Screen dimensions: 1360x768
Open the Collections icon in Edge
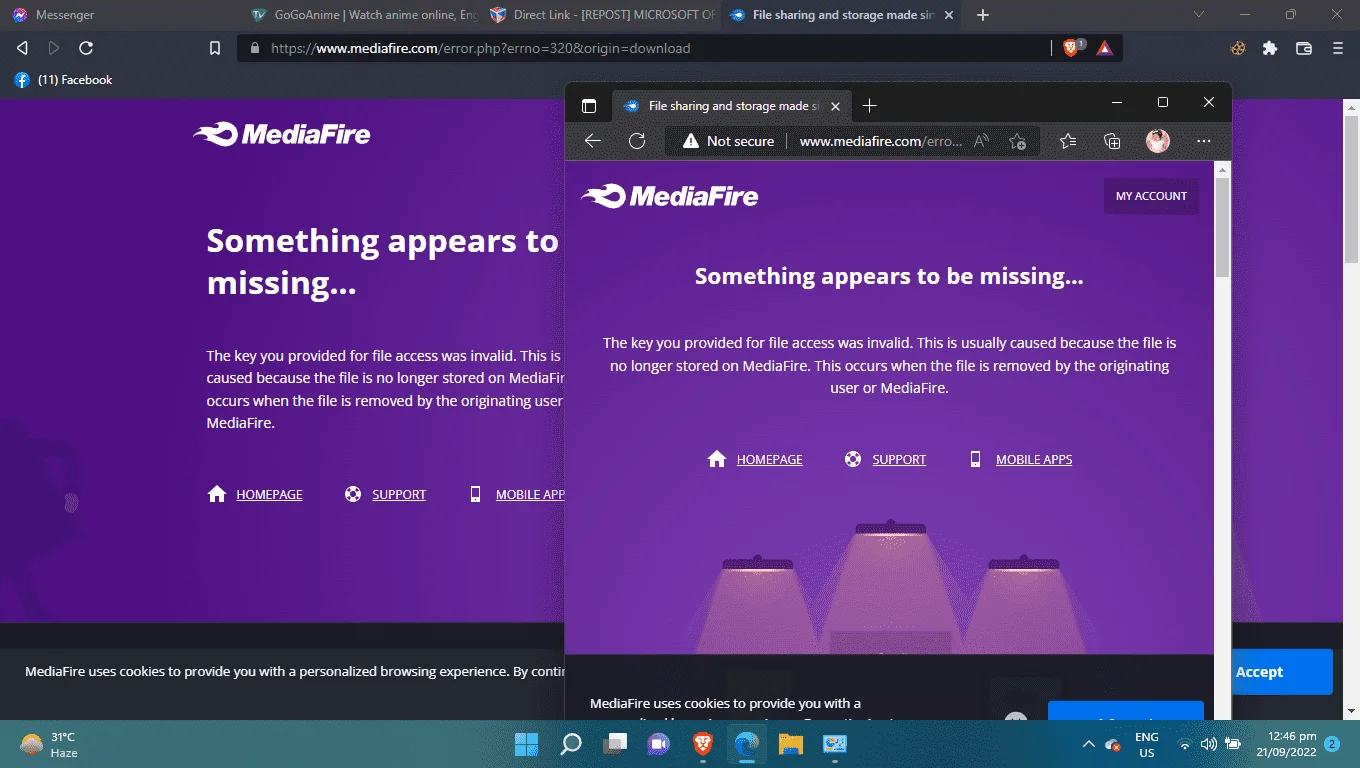(1112, 141)
